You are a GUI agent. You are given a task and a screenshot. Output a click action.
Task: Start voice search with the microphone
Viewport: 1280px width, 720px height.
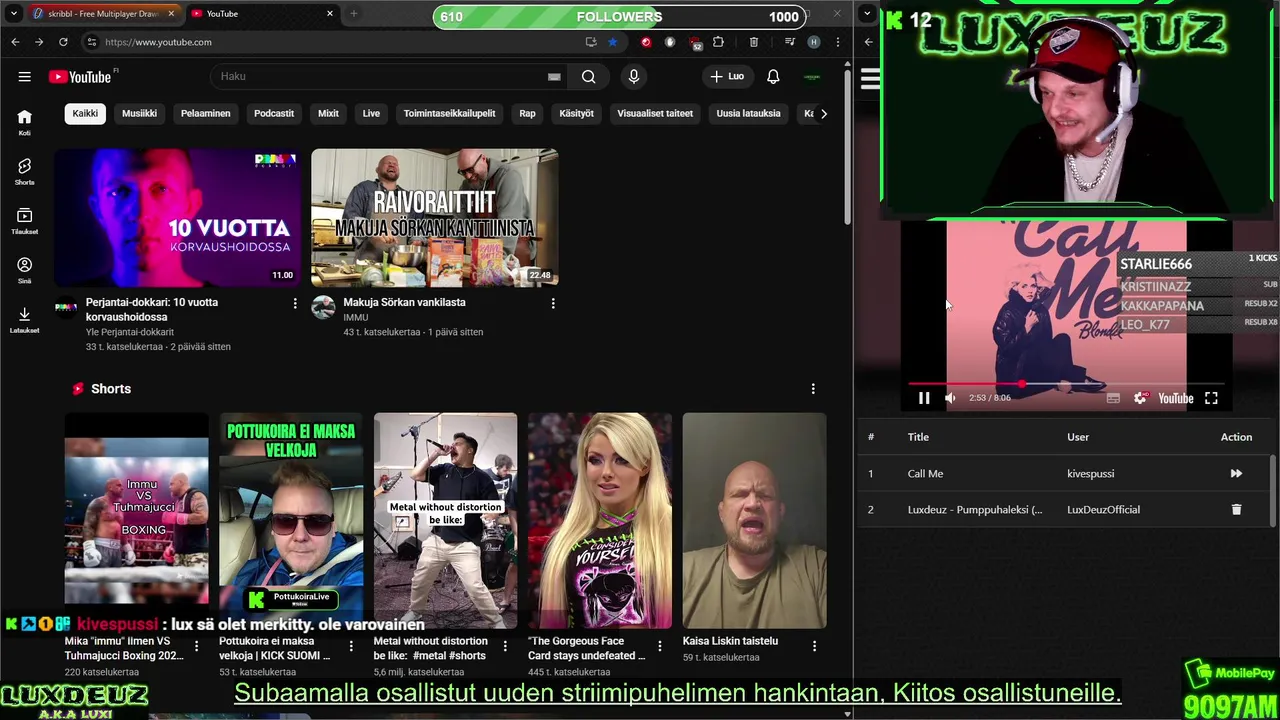click(633, 77)
